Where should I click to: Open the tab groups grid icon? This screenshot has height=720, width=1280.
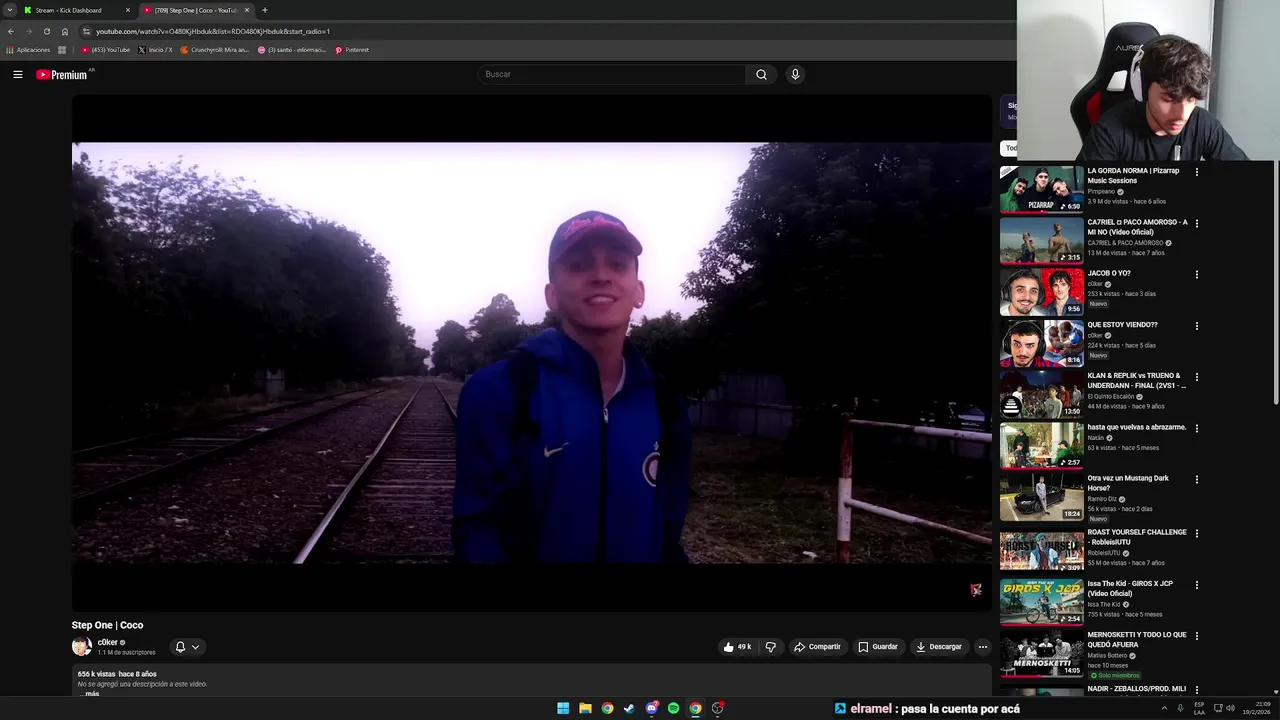tap(62, 50)
